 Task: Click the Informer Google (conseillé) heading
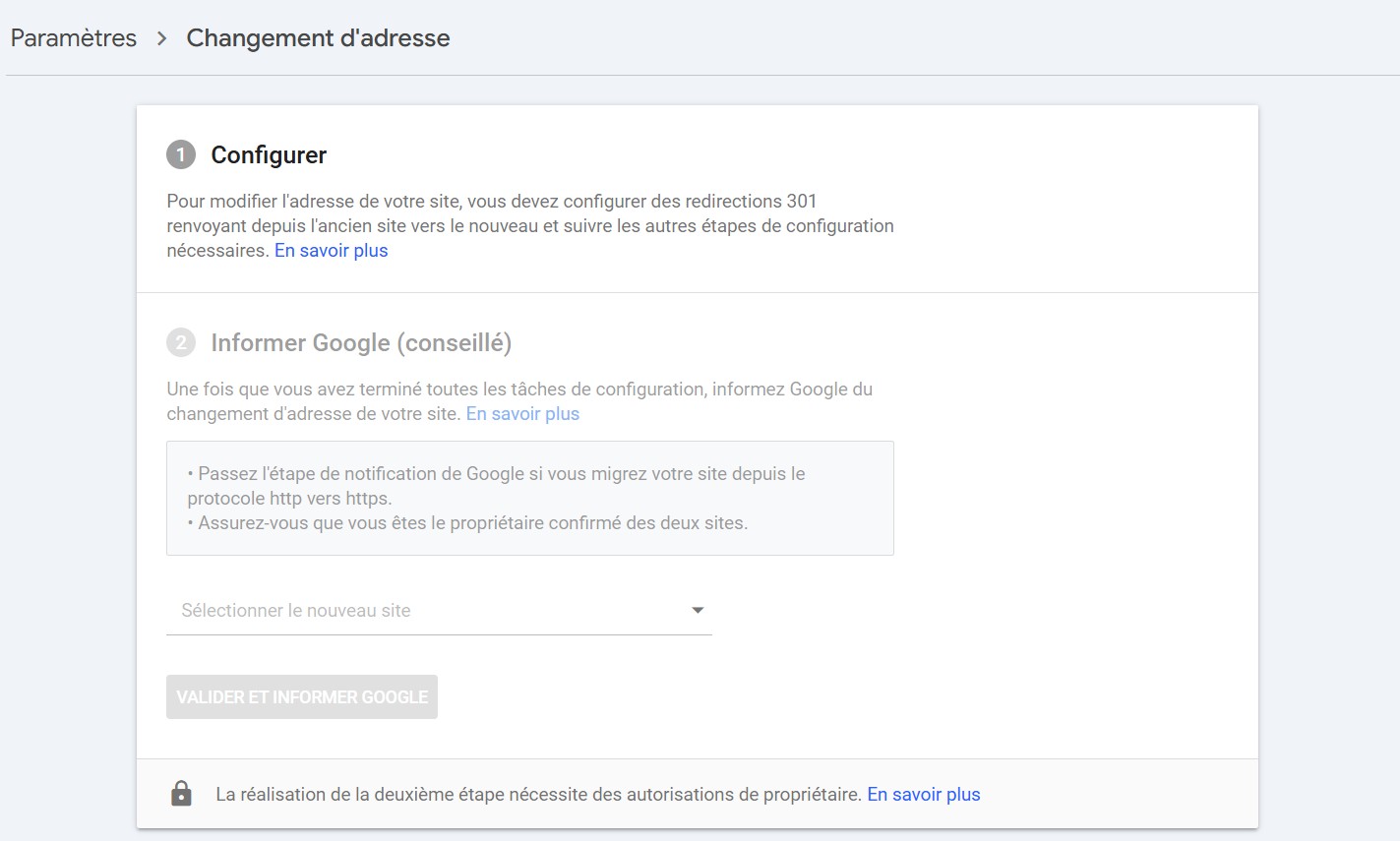click(x=361, y=343)
